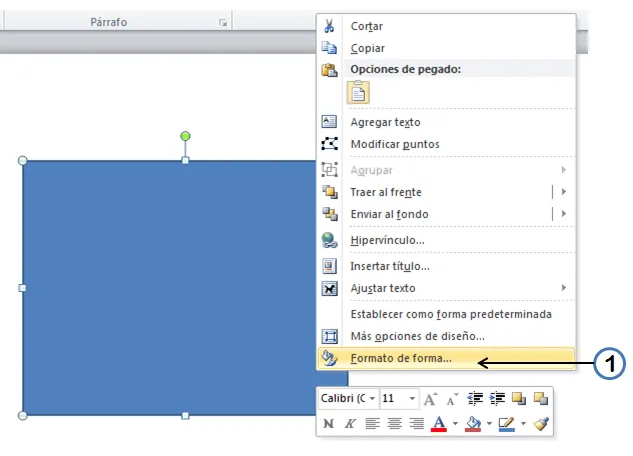Image resolution: width=633 pixels, height=456 pixels.
Task: Choose Ajustar texto menu entry
Action: pos(446,288)
